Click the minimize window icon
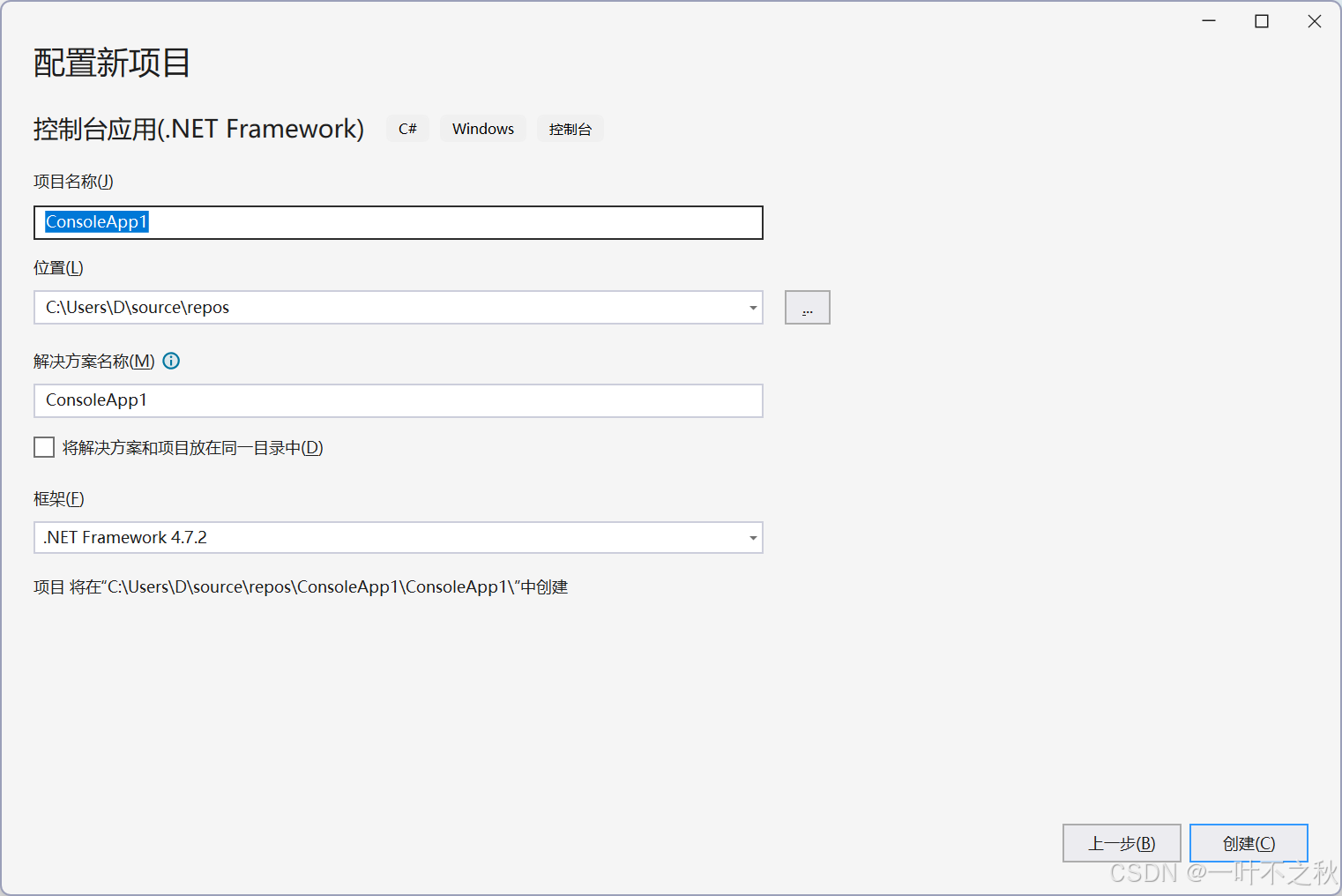This screenshot has width=1342, height=896. tap(1209, 20)
